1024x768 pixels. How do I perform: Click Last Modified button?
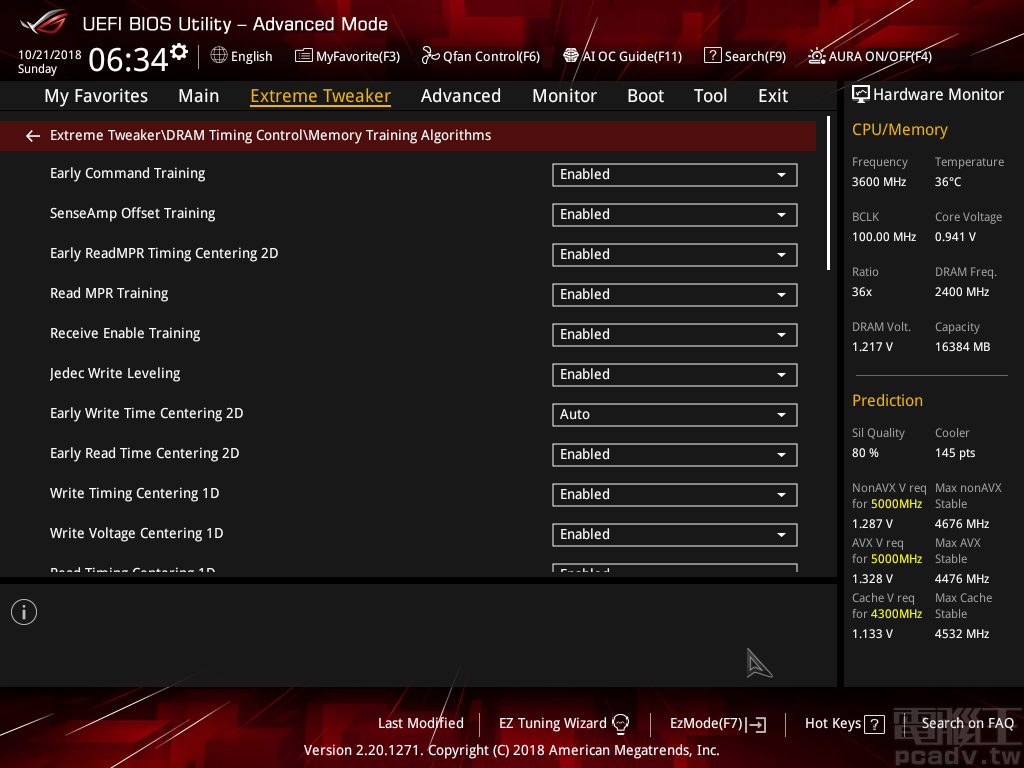[421, 723]
